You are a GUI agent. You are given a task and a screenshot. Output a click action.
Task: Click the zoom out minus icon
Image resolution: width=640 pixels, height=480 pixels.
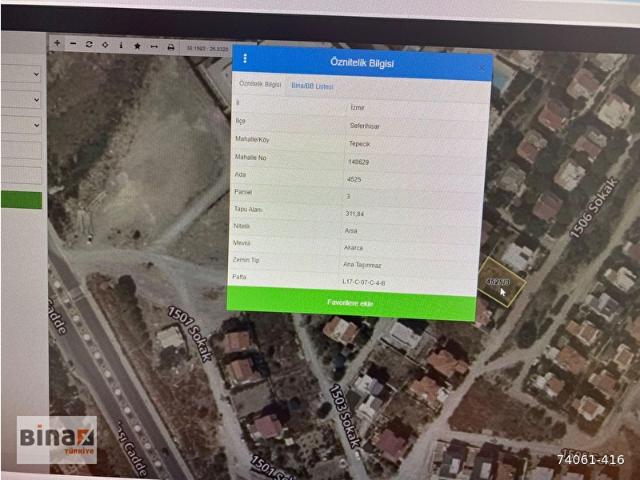73,44
